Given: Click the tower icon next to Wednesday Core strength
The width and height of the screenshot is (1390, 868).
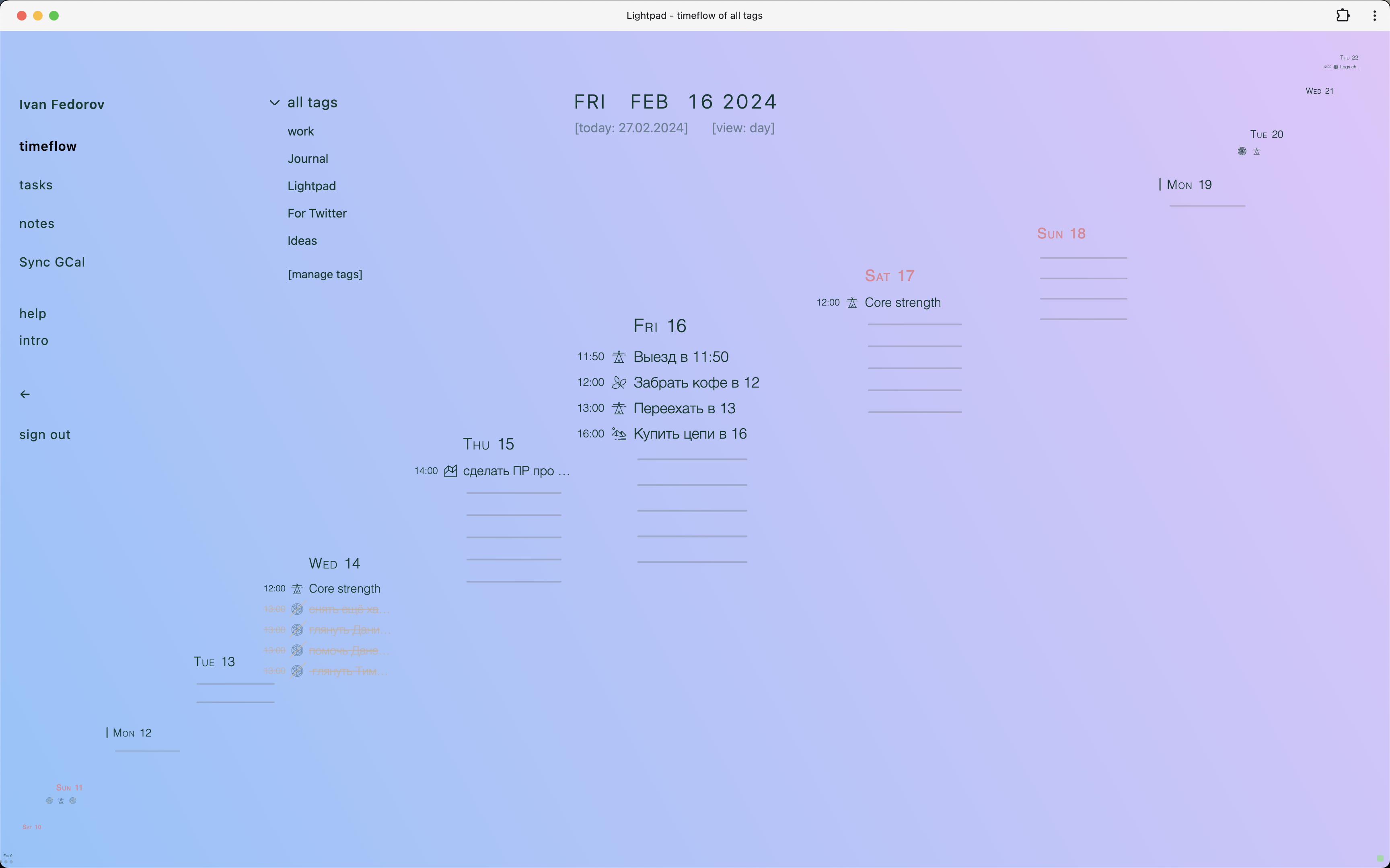Looking at the screenshot, I should [x=297, y=589].
